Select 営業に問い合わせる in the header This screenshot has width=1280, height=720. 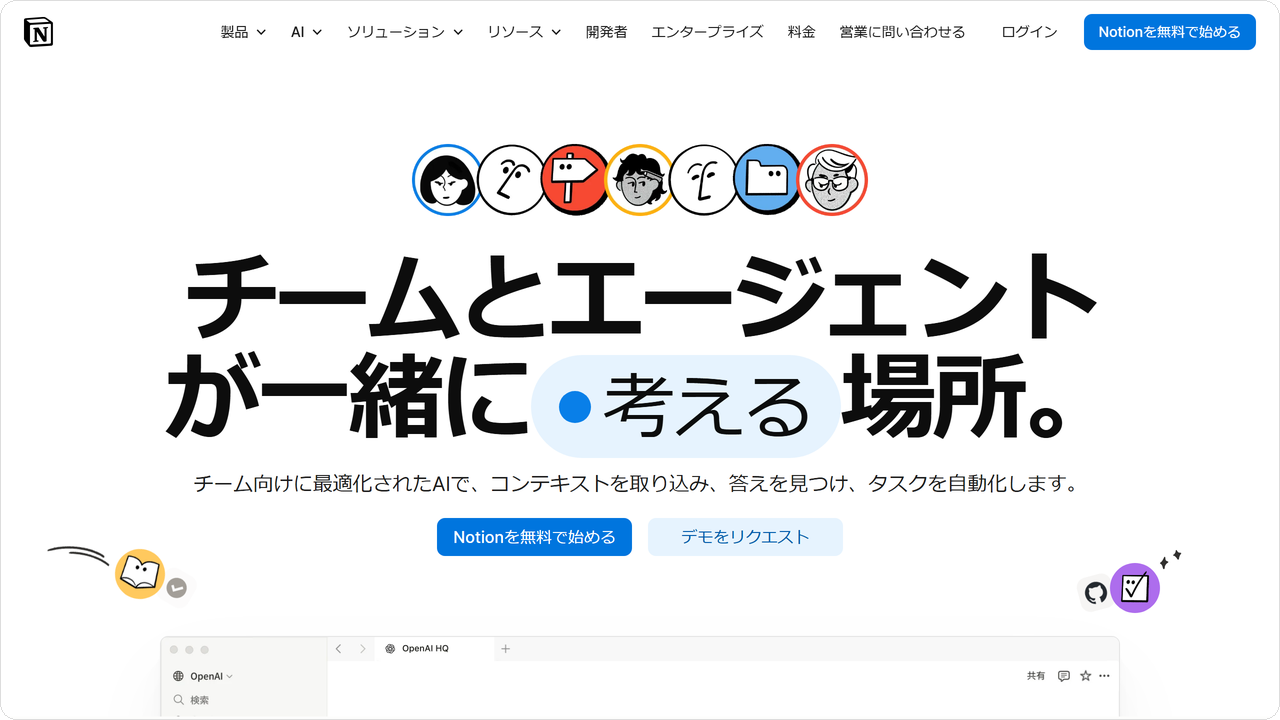(902, 32)
